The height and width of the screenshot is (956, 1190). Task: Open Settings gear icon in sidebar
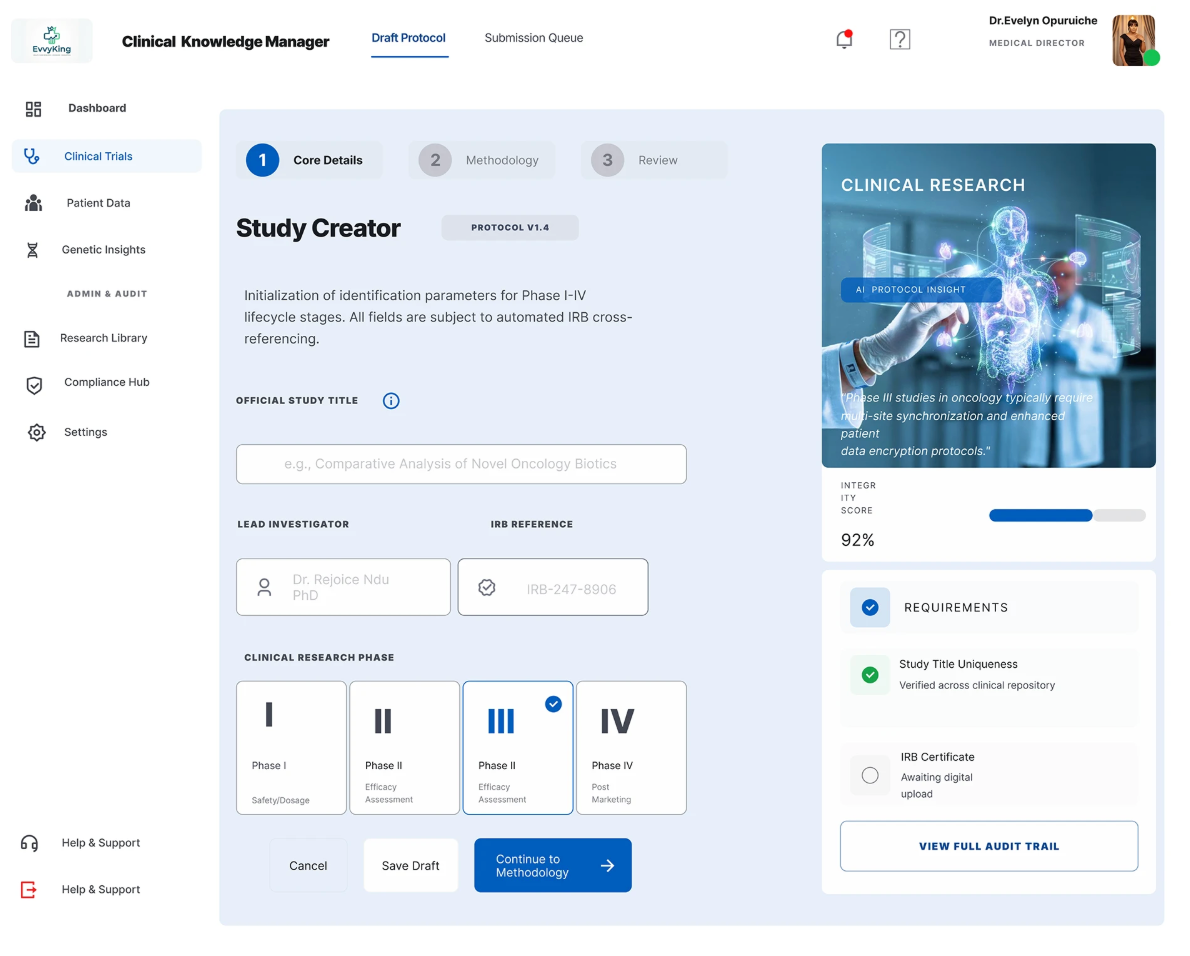click(x=36, y=432)
